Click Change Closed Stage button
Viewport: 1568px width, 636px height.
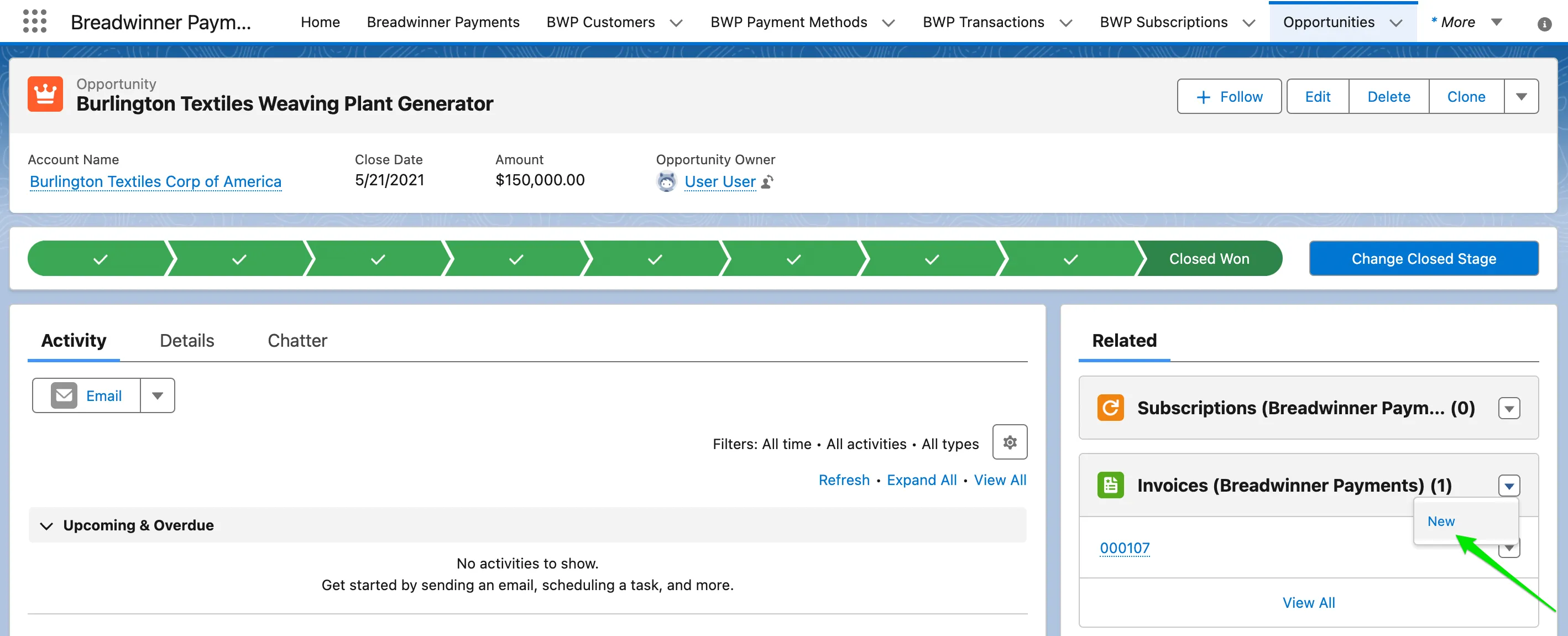click(1423, 258)
